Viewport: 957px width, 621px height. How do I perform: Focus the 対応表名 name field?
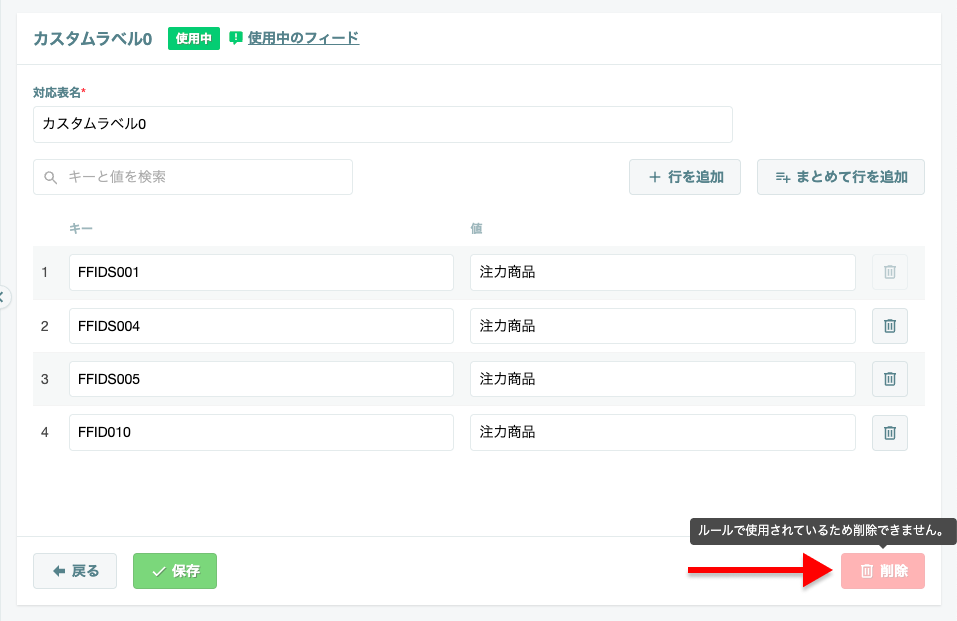click(x=383, y=125)
